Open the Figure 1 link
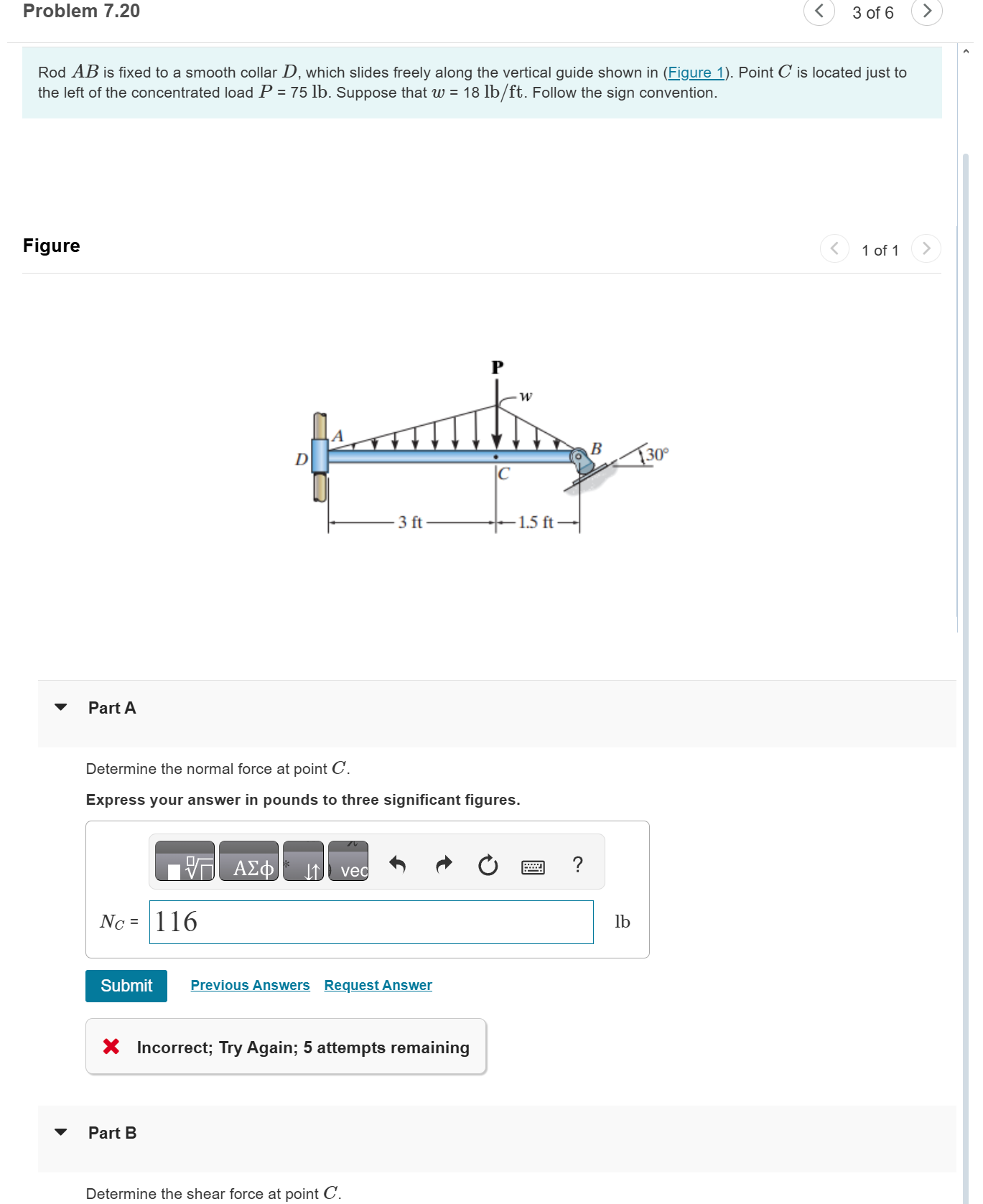Screen dimensions: 983x1204 [x=696, y=73]
